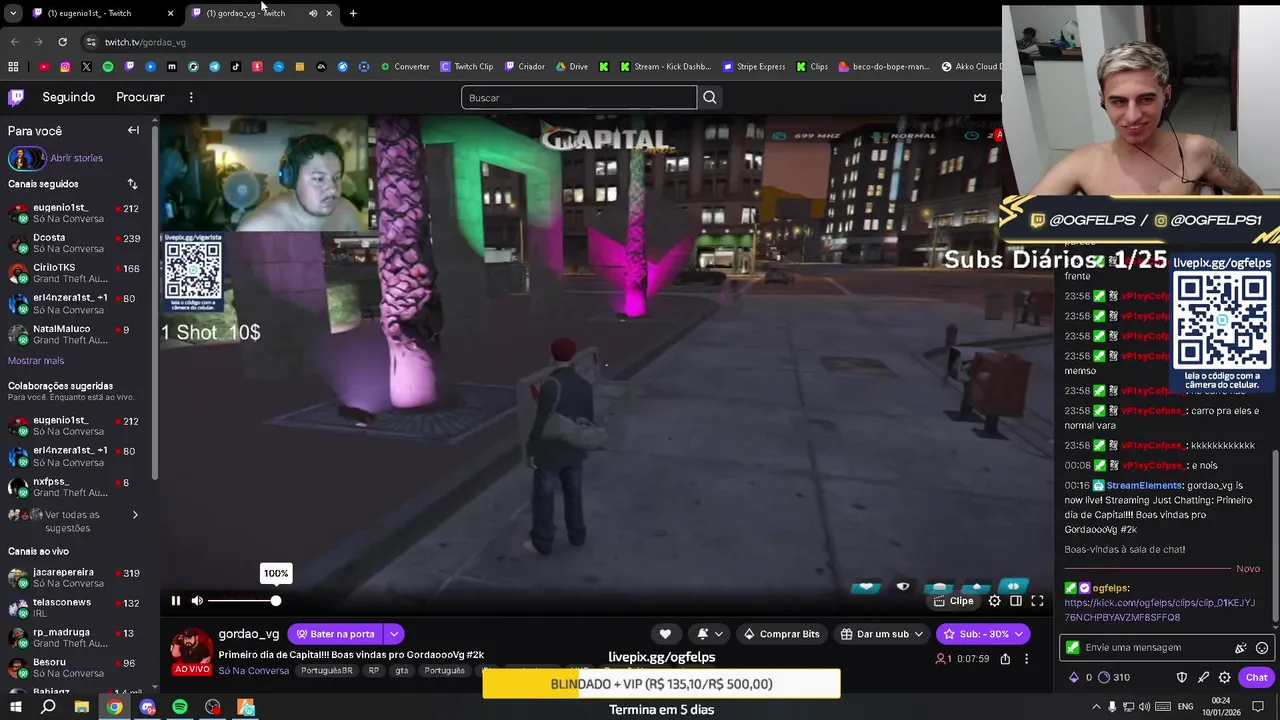The image size is (1280, 720).
Task: Share the stream with the share icon
Action: pyautogui.click(x=1005, y=659)
